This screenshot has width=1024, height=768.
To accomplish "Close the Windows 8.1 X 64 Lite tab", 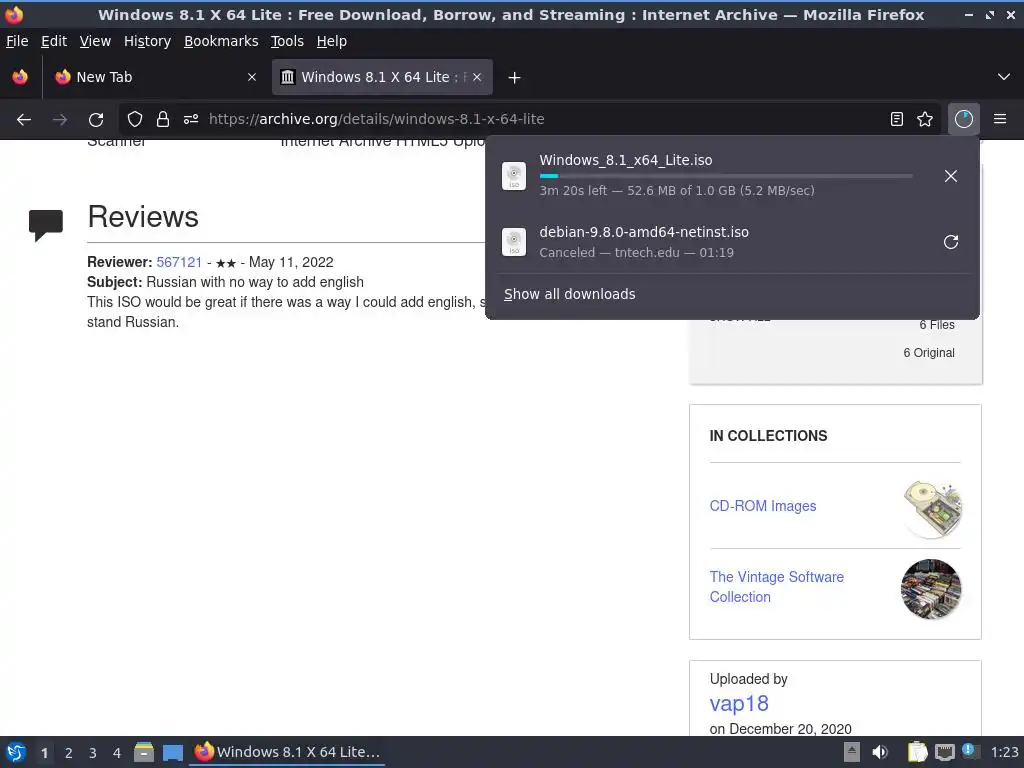I will pyautogui.click(x=477, y=77).
